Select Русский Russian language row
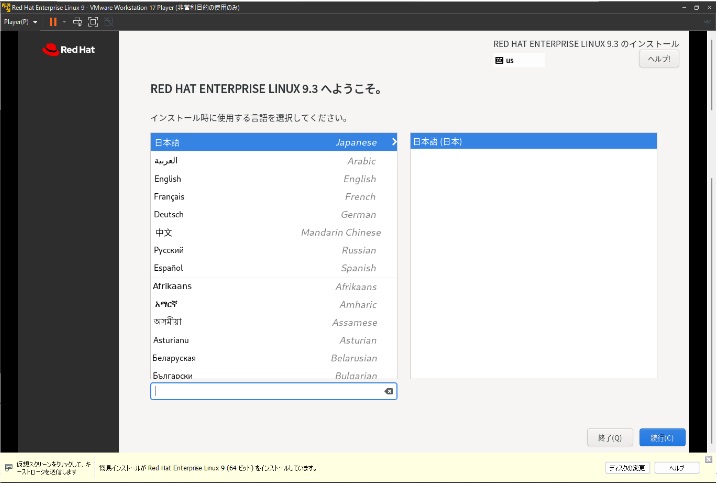 click(x=273, y=250)
